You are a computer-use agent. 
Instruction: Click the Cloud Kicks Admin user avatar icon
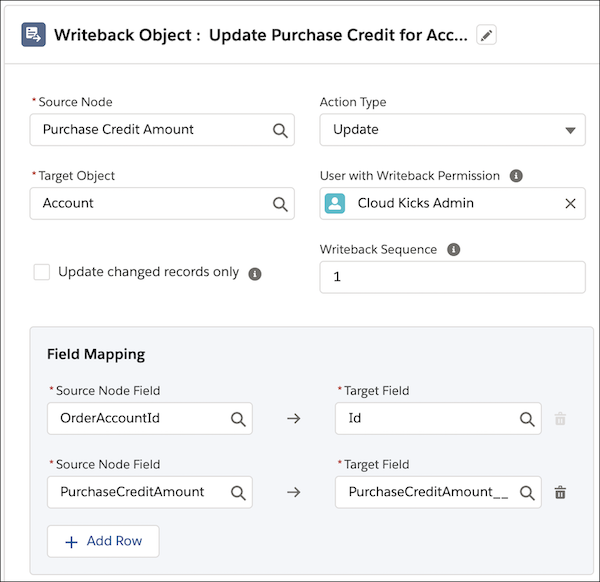[335, 203]
